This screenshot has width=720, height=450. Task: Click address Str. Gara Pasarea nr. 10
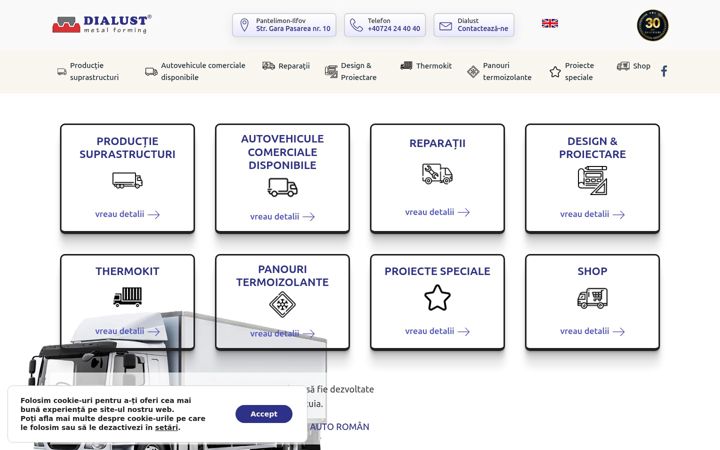(293, 28)
